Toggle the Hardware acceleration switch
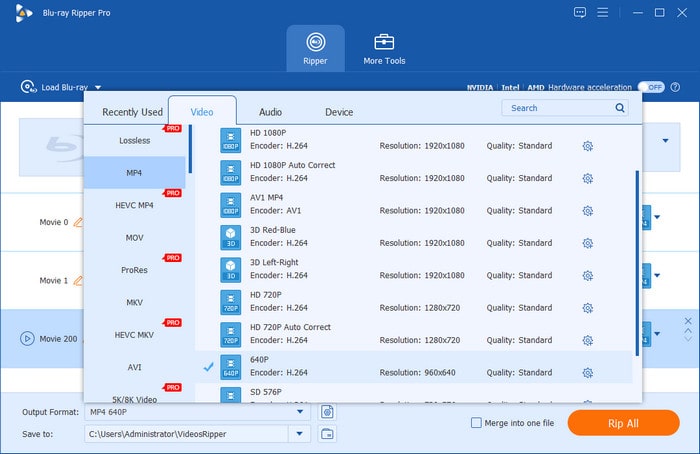 coord(651,87)
